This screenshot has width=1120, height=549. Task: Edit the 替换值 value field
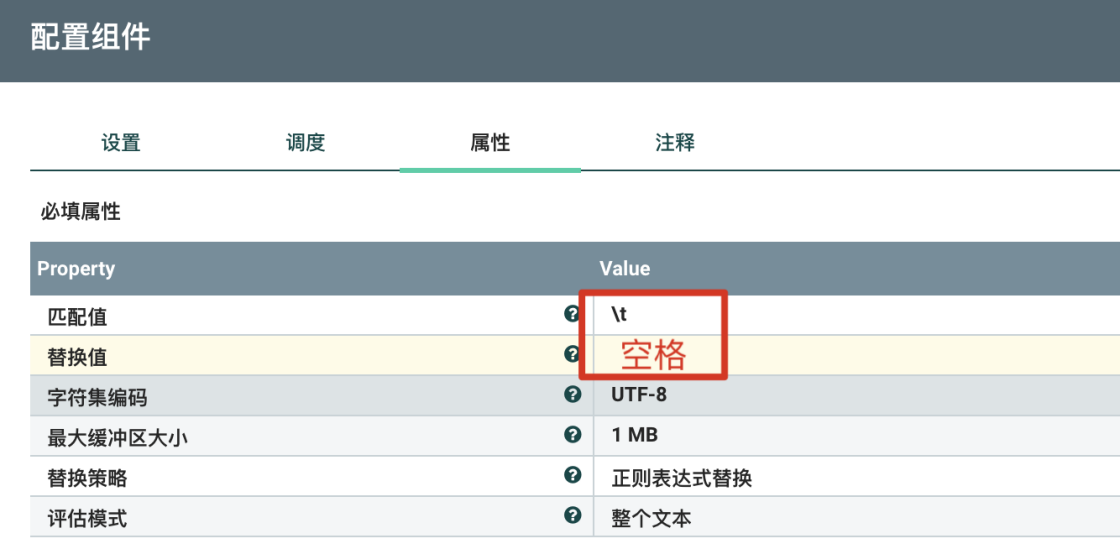800,356
